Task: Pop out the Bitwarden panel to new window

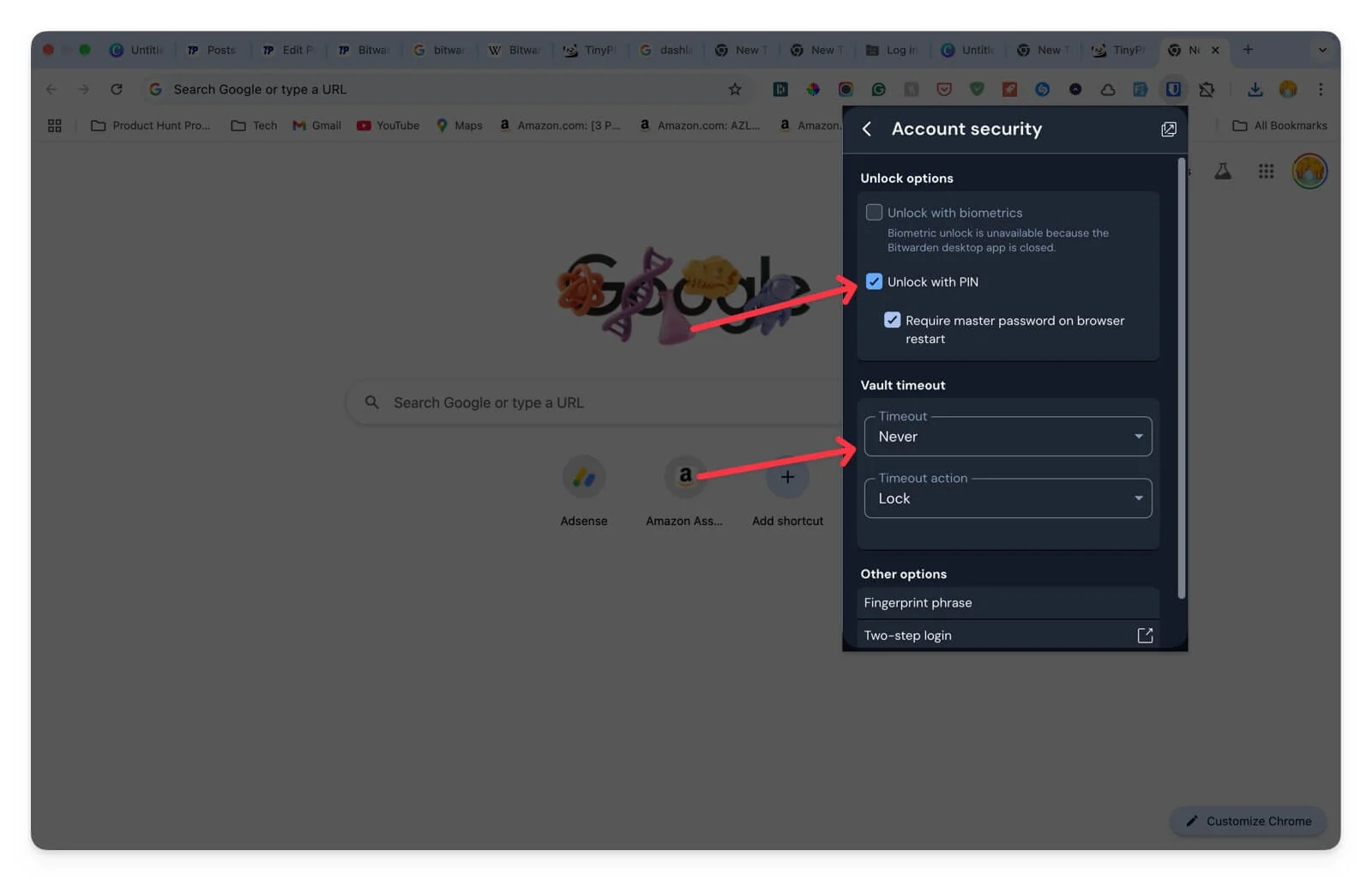Action: (x=1168, y=130)
